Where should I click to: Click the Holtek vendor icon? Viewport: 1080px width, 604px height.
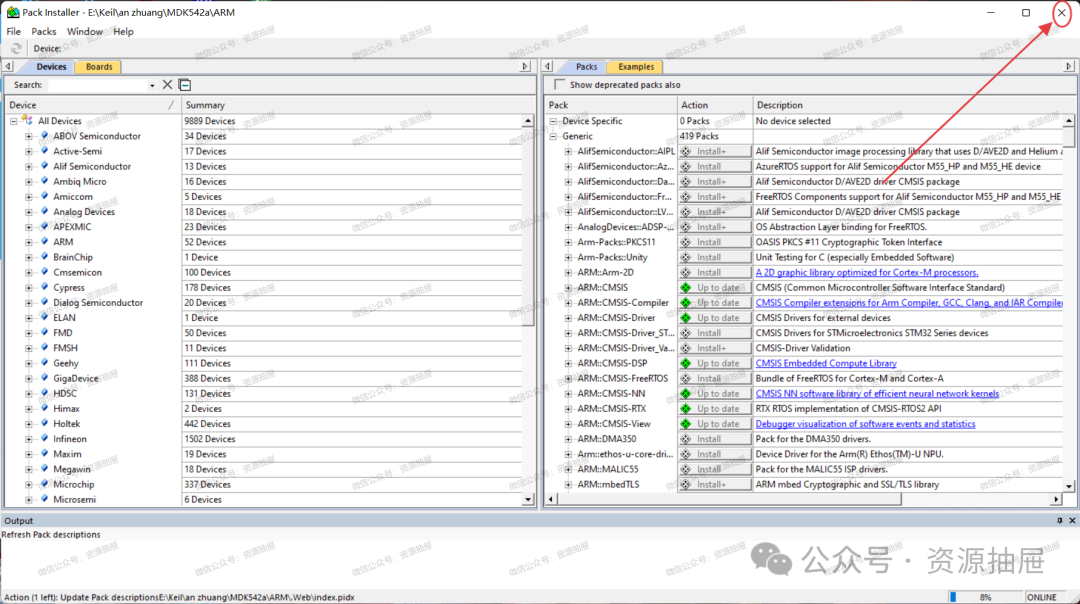click(x=45, y=424)
